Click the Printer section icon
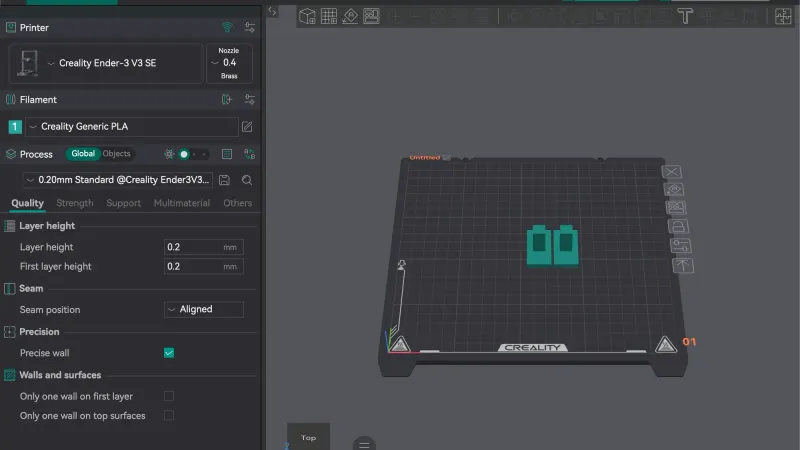This screenshot has width=800, height=450. [x=11, y=27]
